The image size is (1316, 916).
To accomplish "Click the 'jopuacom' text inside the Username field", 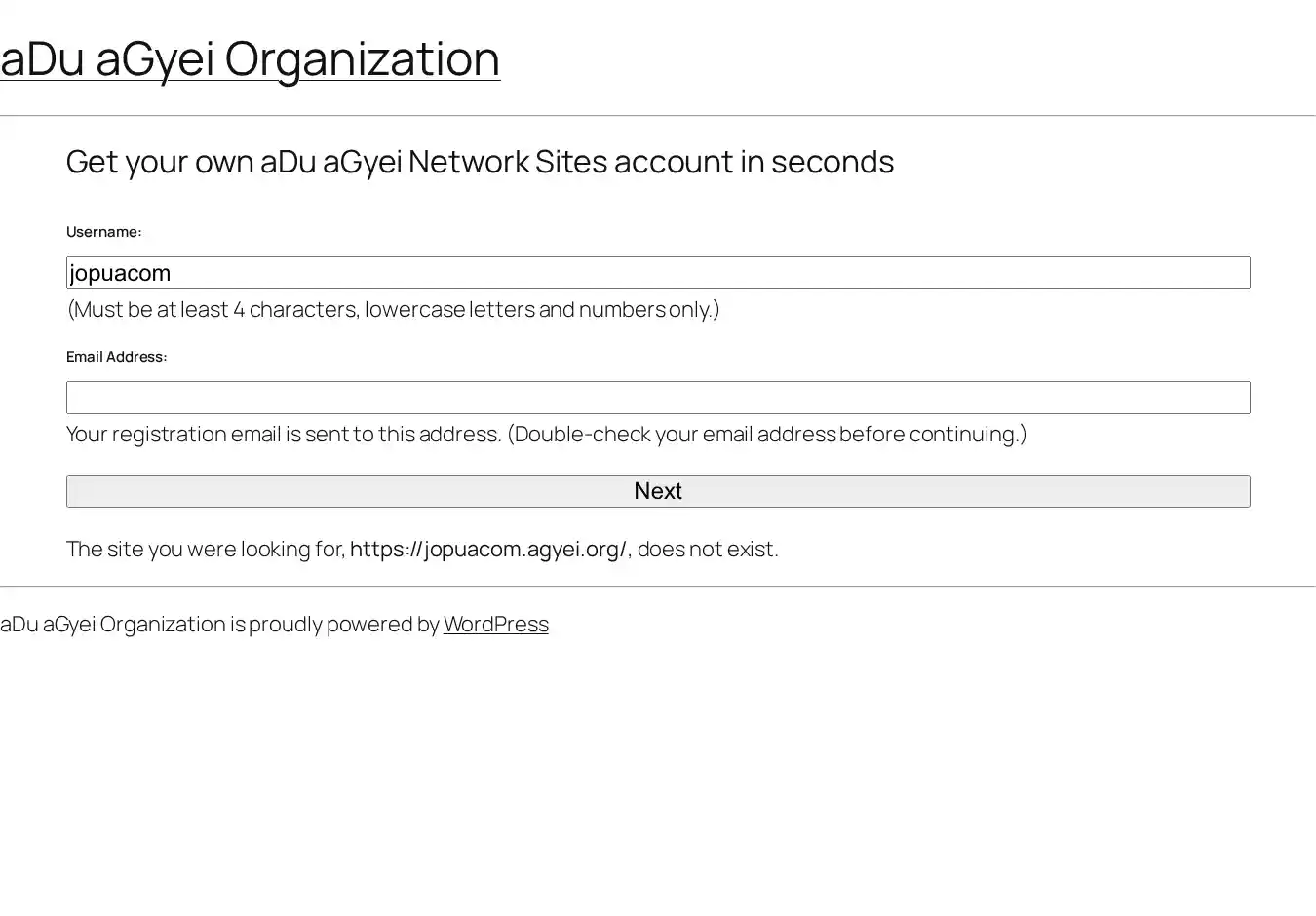I will [120, 273].
